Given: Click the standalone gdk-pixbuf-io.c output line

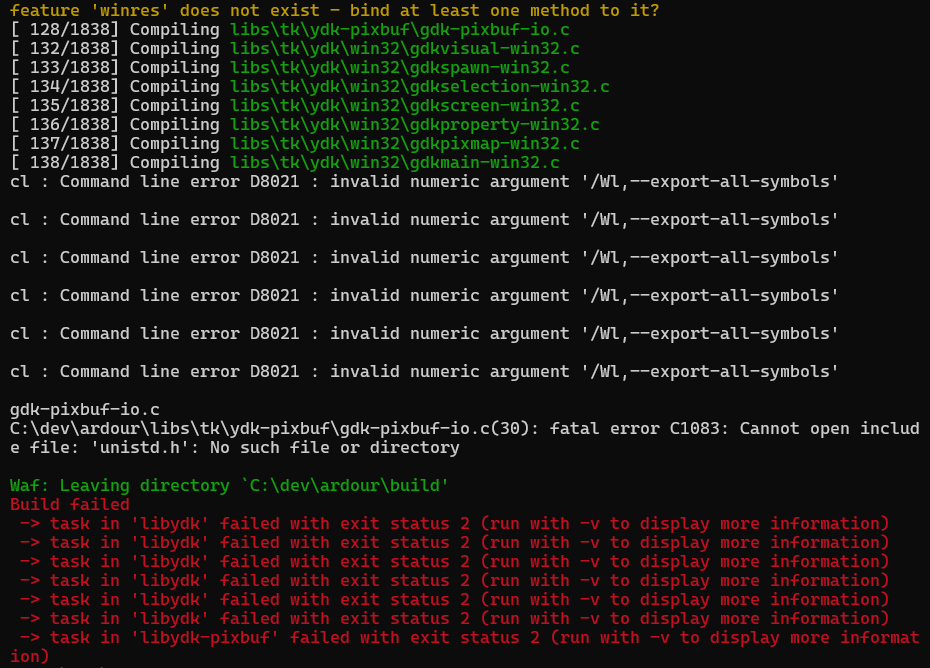Looking at the screenshot, I should pos(84,409).
